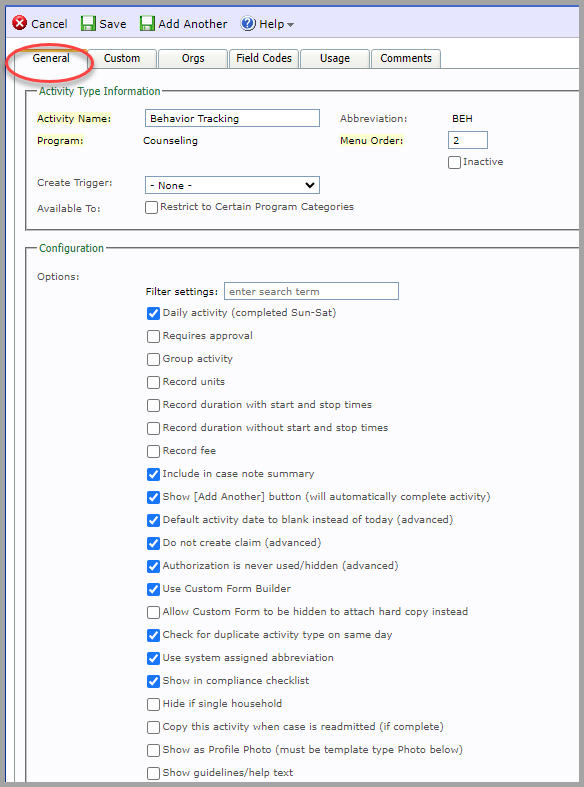
Task: Open the Field Codes tab
Action: (x=264, y=58)
